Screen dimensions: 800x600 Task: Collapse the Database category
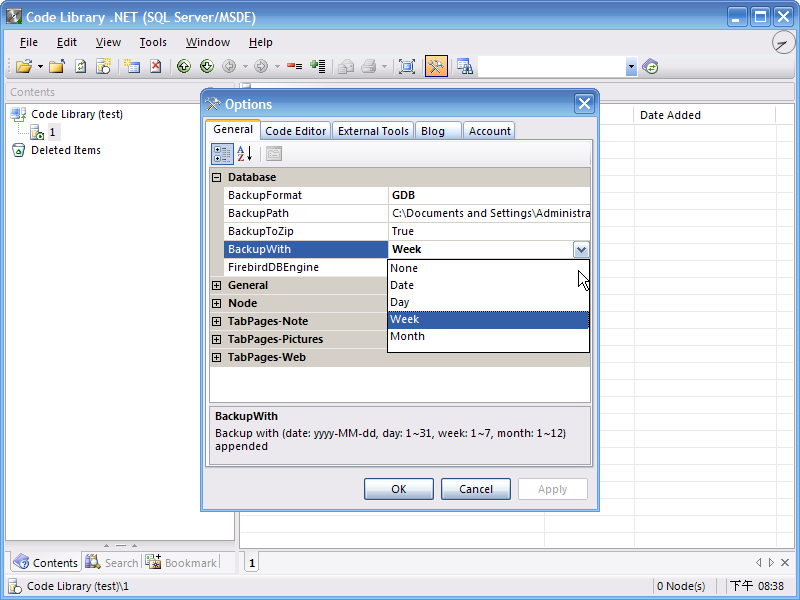[217, 178]
